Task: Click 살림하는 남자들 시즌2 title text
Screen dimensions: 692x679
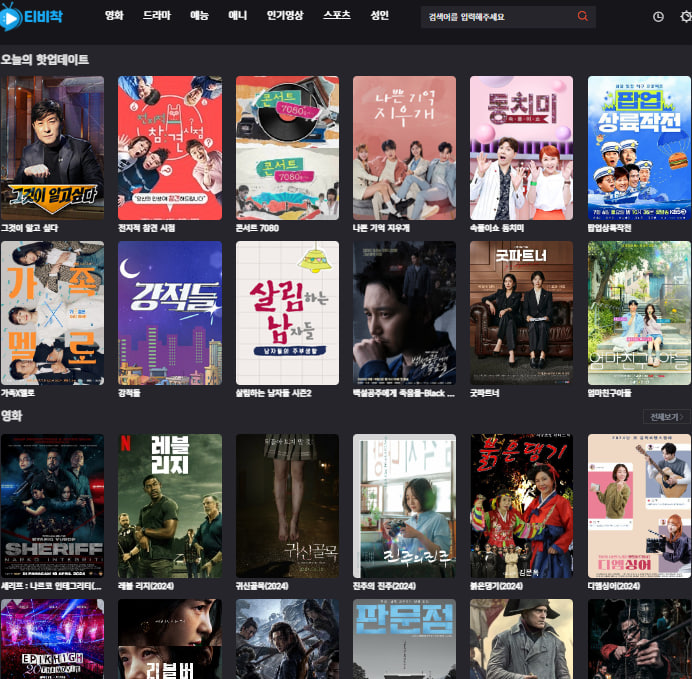Action: [274, 393]
